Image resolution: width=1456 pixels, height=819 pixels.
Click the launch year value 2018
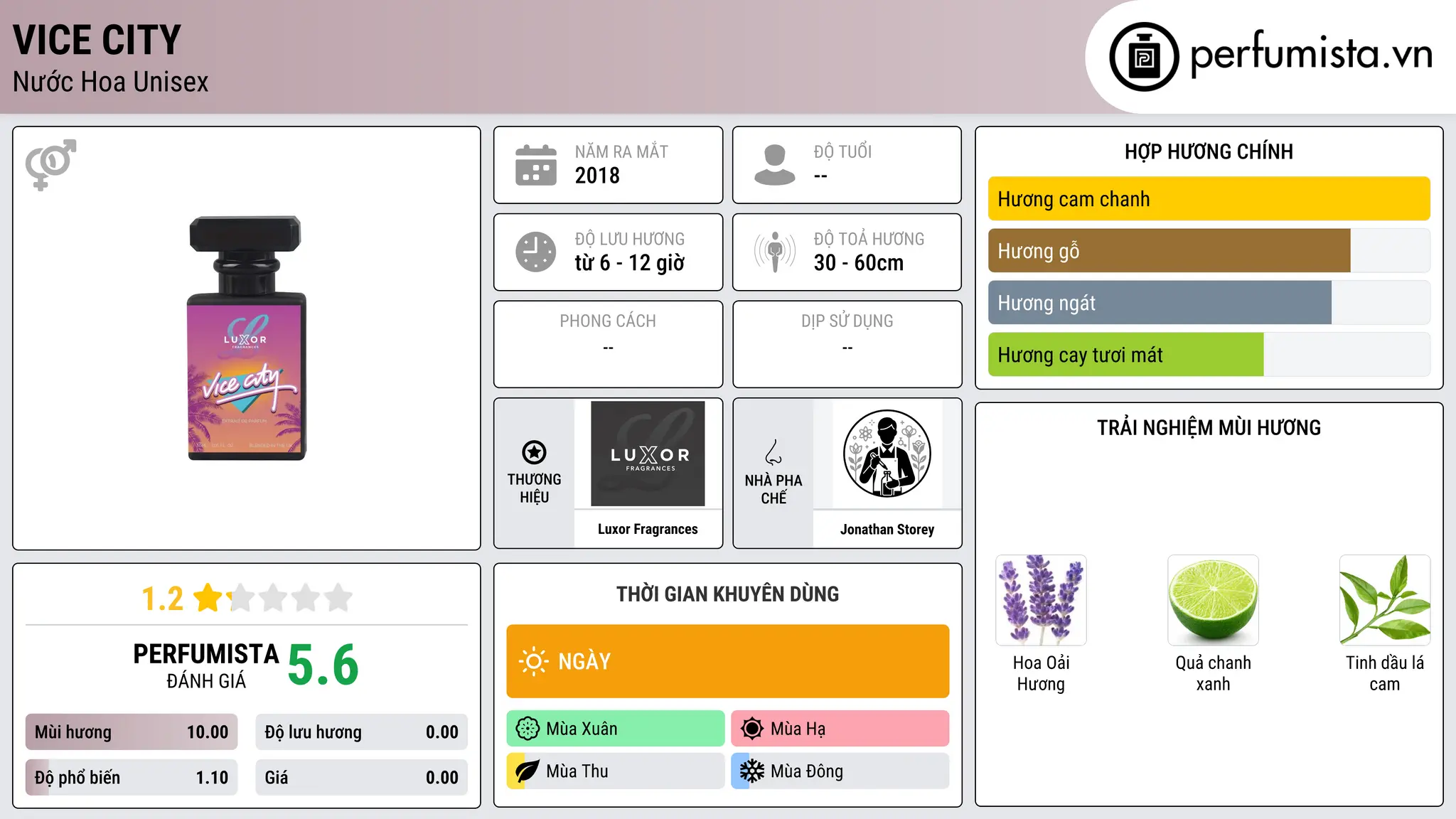coord(597,176)
